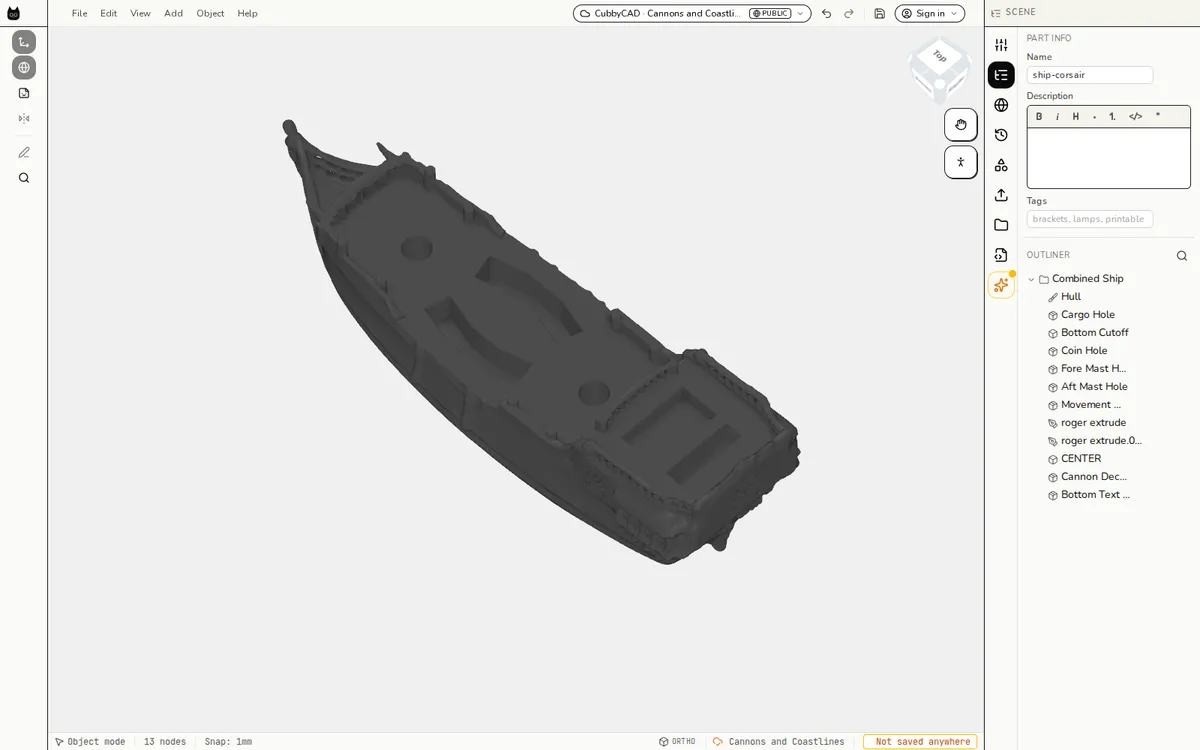The image size is (1200, 750).
Task: Toggle the globe button in left toolbar
Action: pos(24,68)
